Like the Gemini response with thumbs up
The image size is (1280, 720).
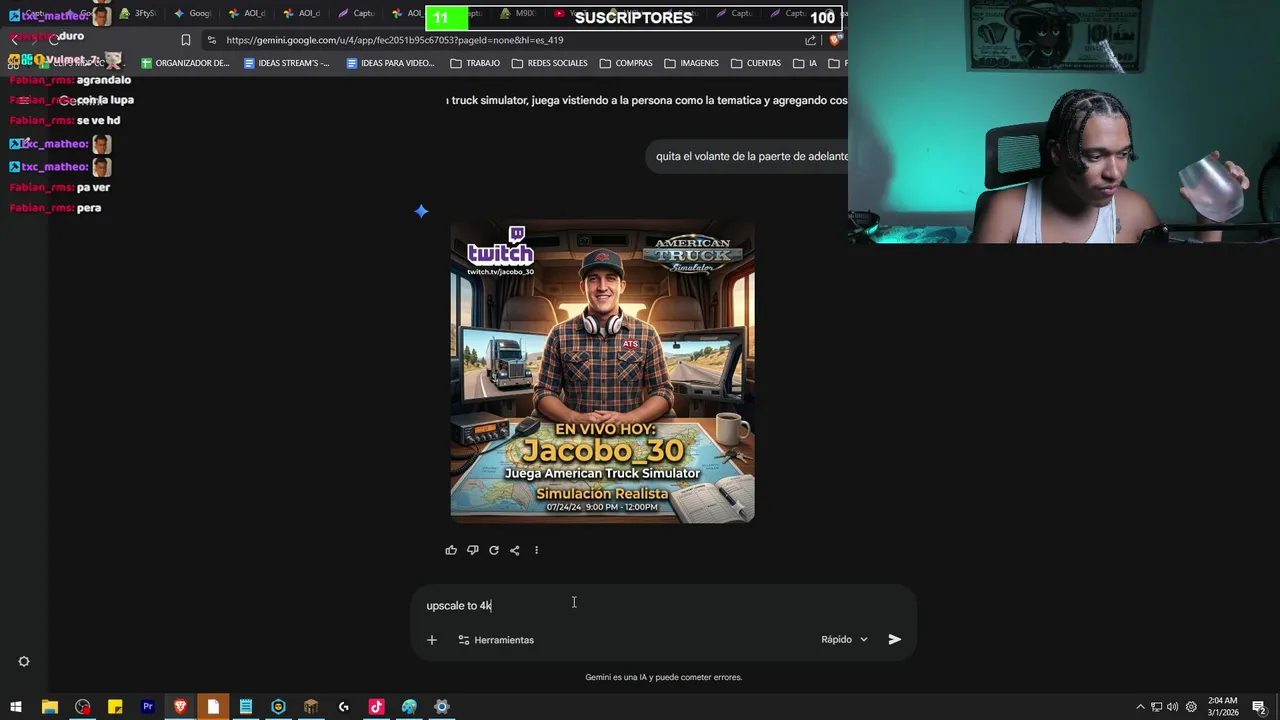451,550
